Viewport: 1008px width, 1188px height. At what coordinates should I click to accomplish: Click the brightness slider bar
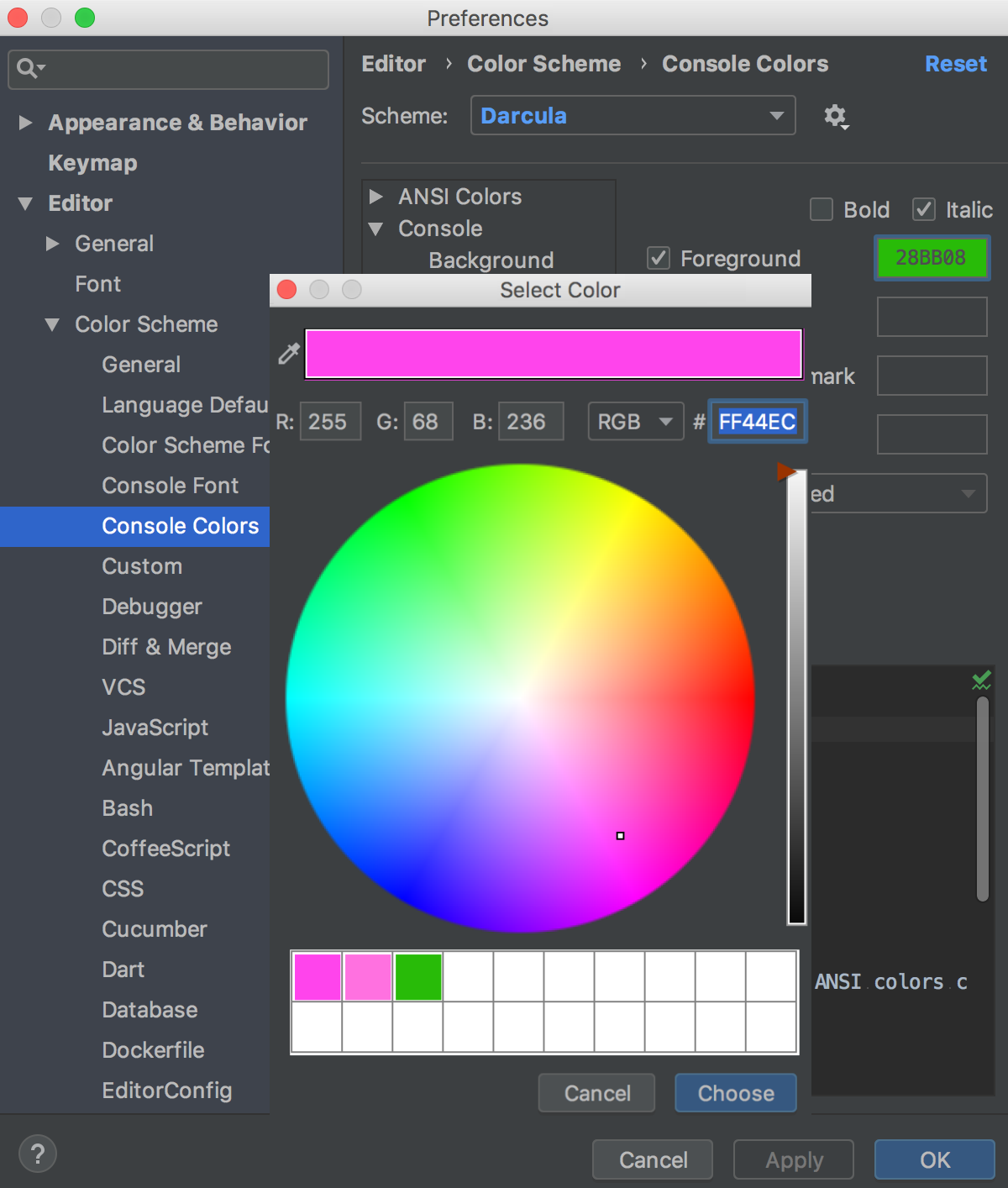point(796,697)
